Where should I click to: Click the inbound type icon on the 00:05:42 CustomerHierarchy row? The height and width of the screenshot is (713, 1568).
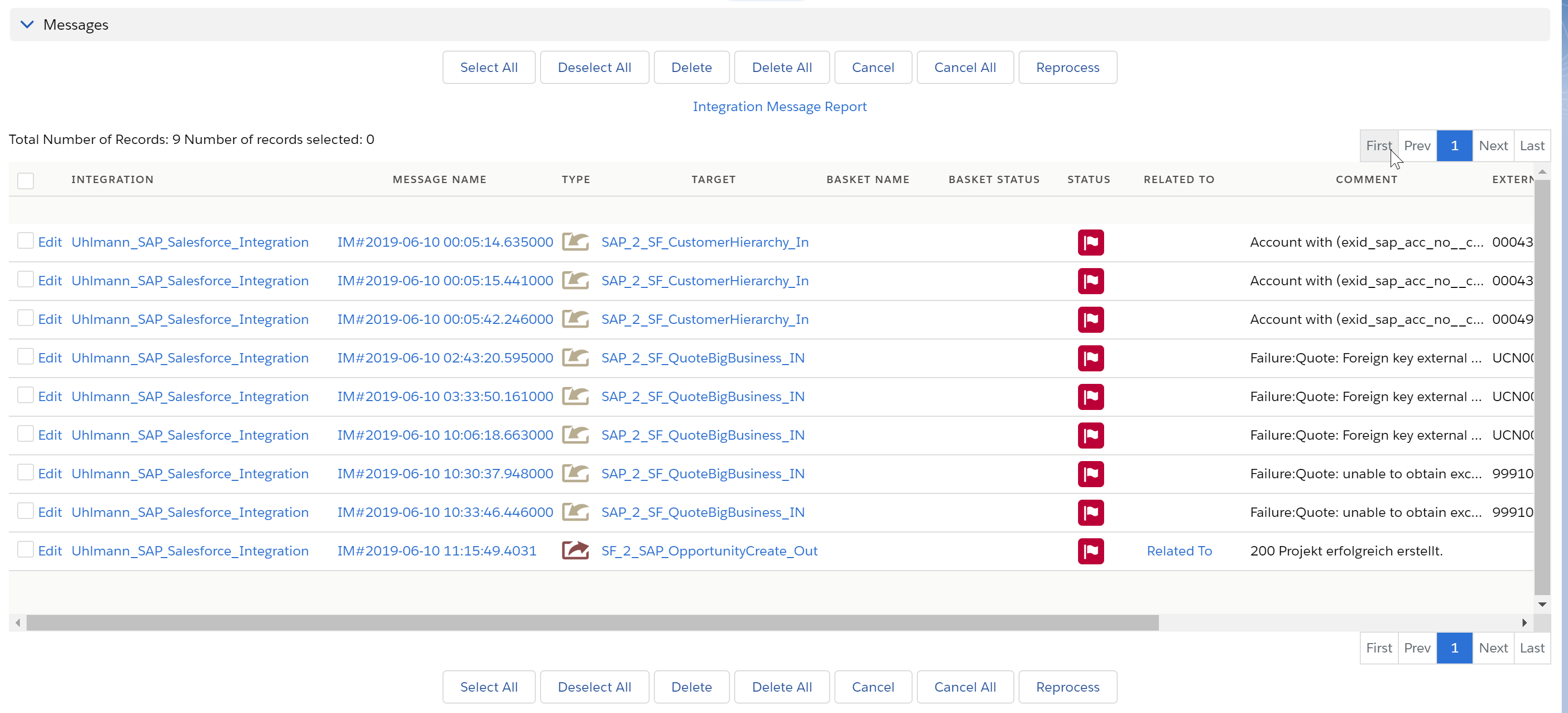(x=576, y=319)
